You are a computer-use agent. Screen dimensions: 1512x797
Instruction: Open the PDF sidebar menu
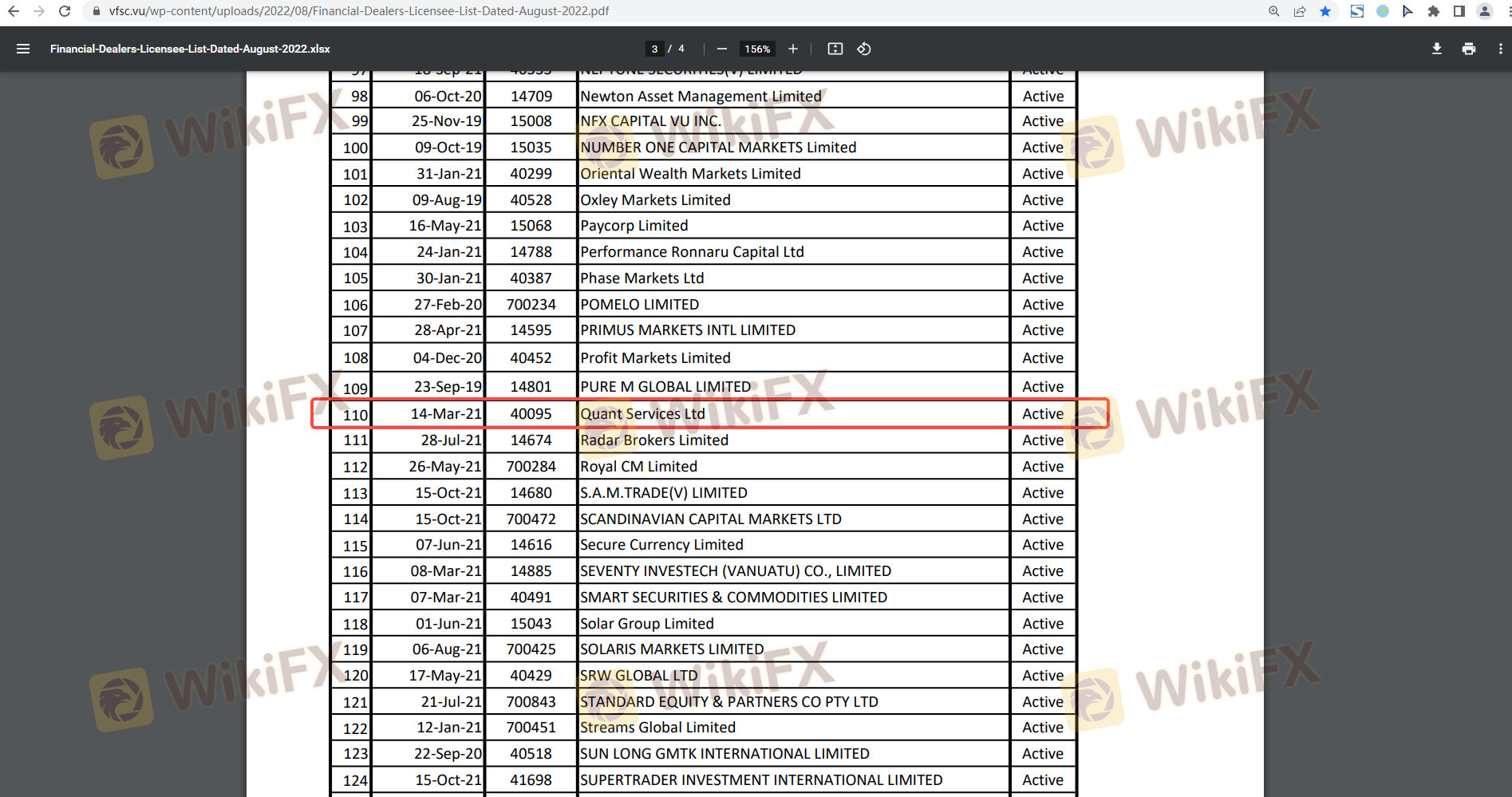(23, 49)
